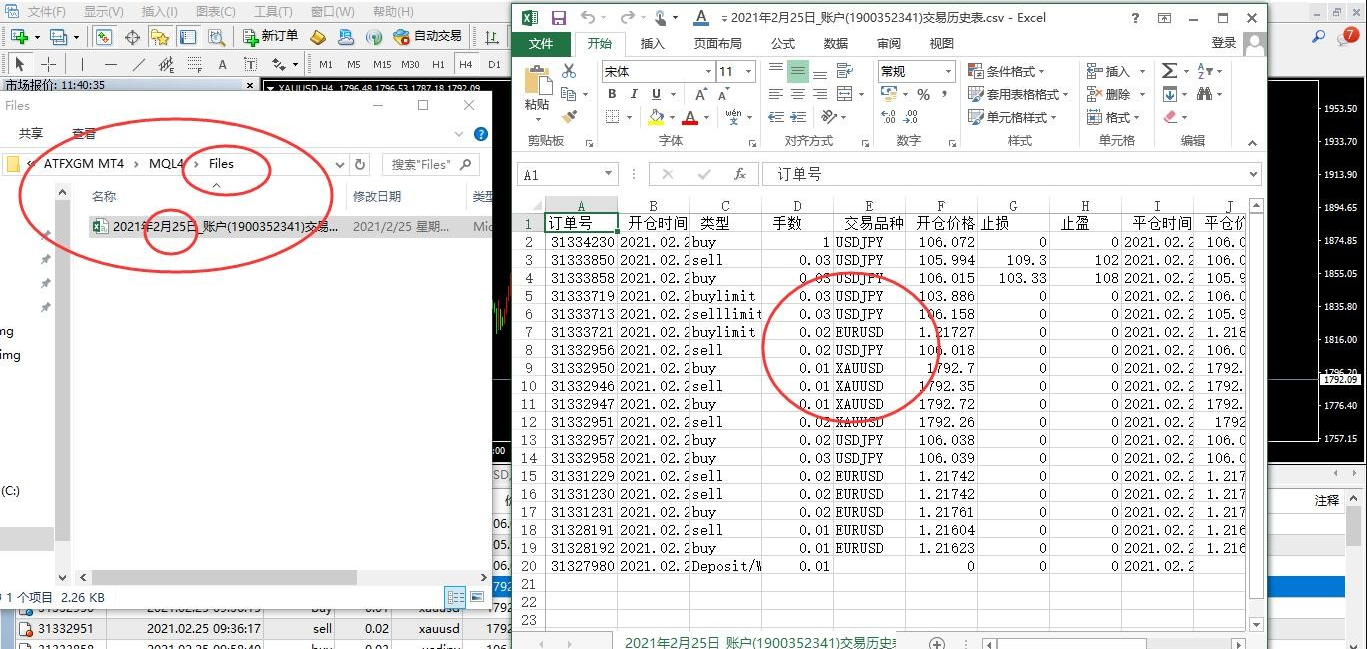The image size is (1367, 649).
Task: Toggle italic formatting in Excel
Action: tap(633, 94)
